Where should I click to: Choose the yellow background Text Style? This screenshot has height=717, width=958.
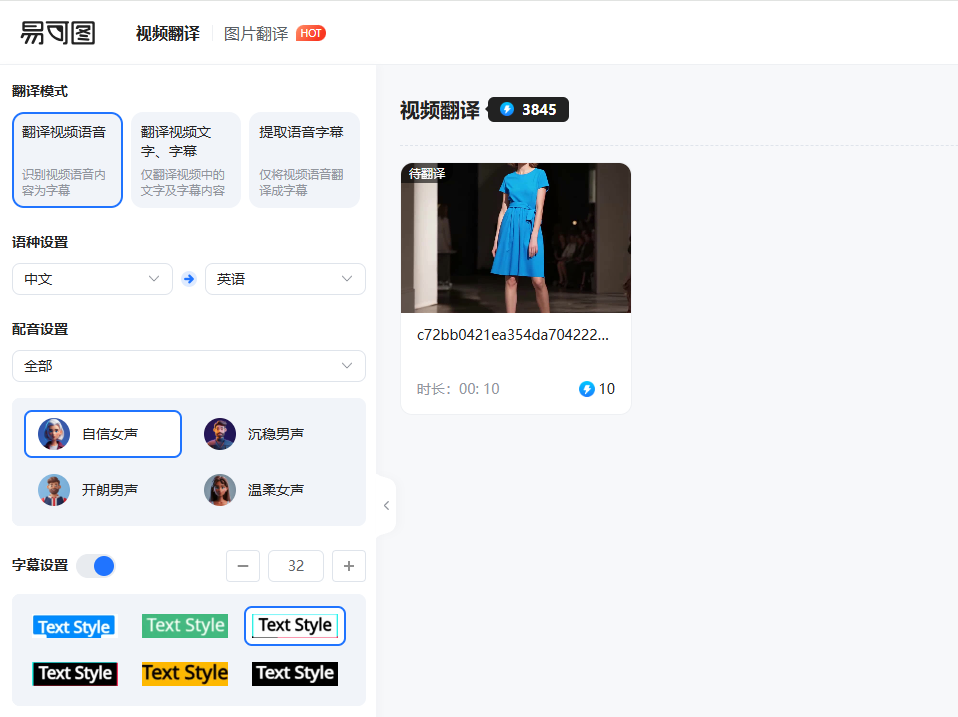(185, 673)
